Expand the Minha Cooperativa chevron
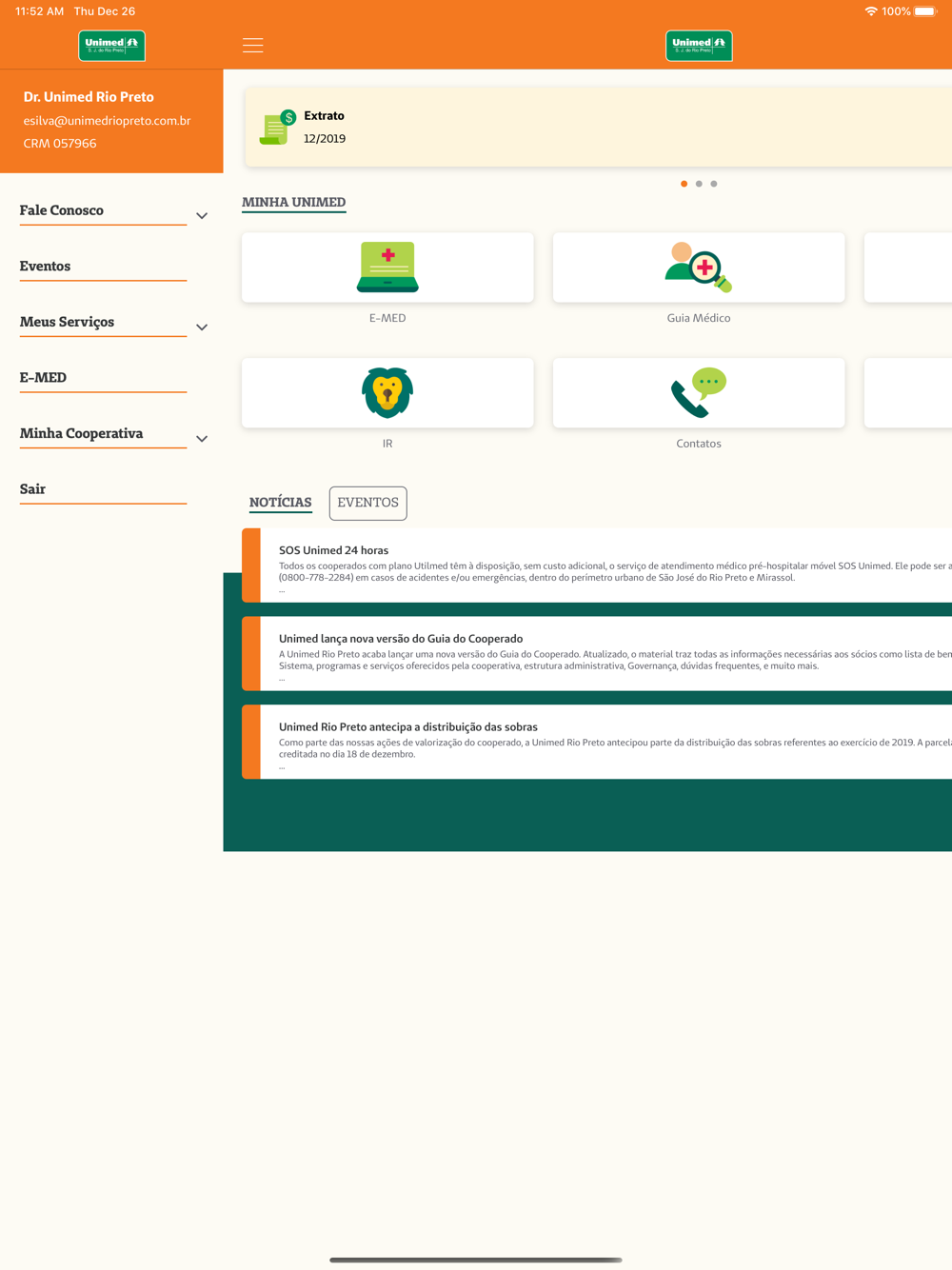952x1270 pixels. pos(202,439)
